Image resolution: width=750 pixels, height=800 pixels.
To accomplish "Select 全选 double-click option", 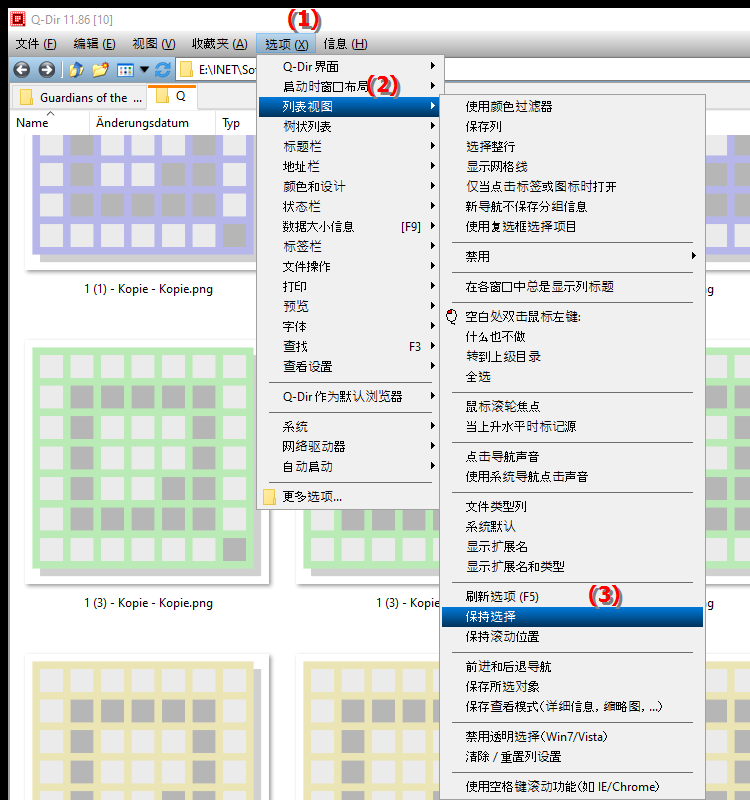I will tap(572, 377).
